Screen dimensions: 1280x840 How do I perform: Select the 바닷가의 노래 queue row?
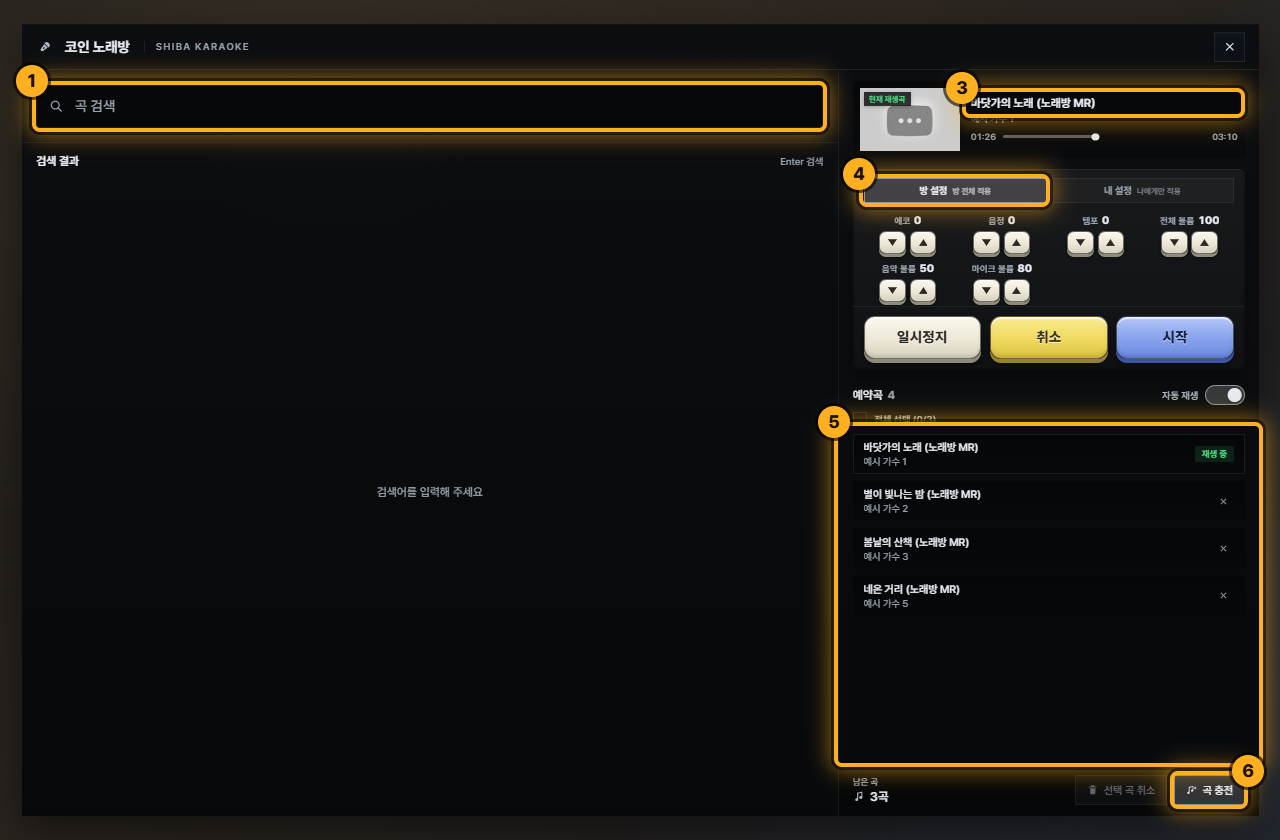[x=1049, y=454]
